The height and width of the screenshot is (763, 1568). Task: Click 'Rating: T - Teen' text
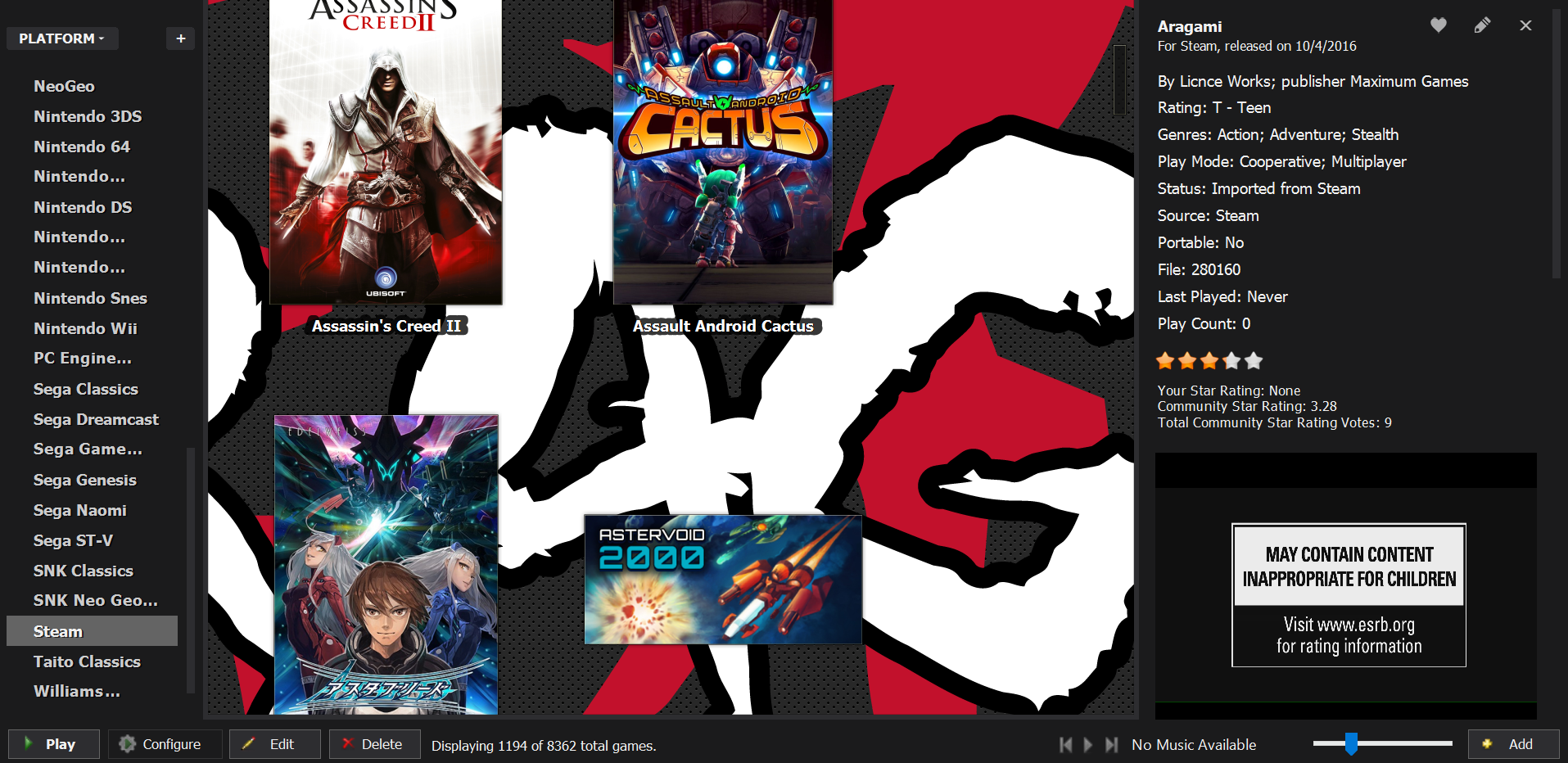coord(1214,107)
